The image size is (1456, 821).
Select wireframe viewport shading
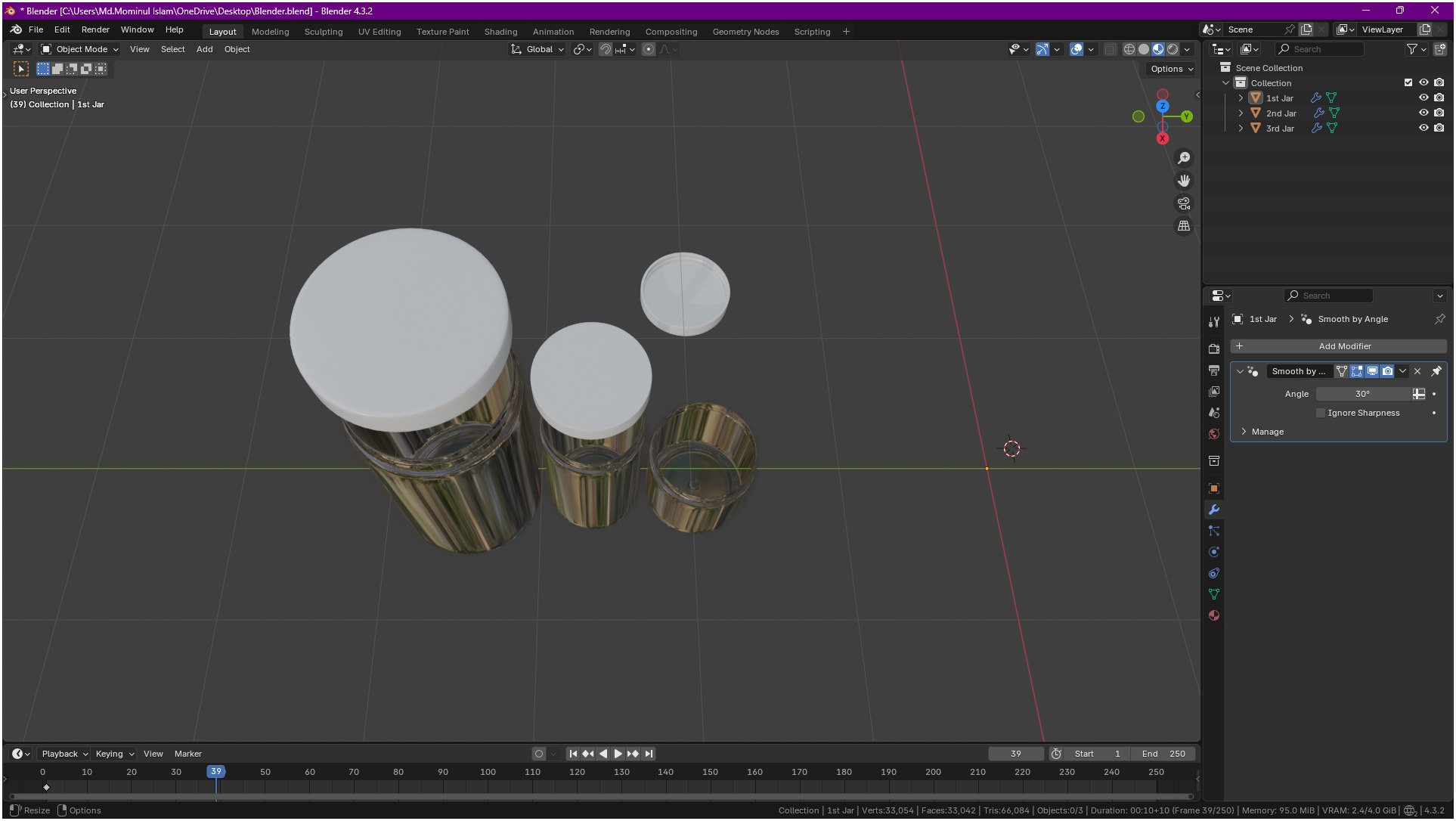pos(1129,49)
